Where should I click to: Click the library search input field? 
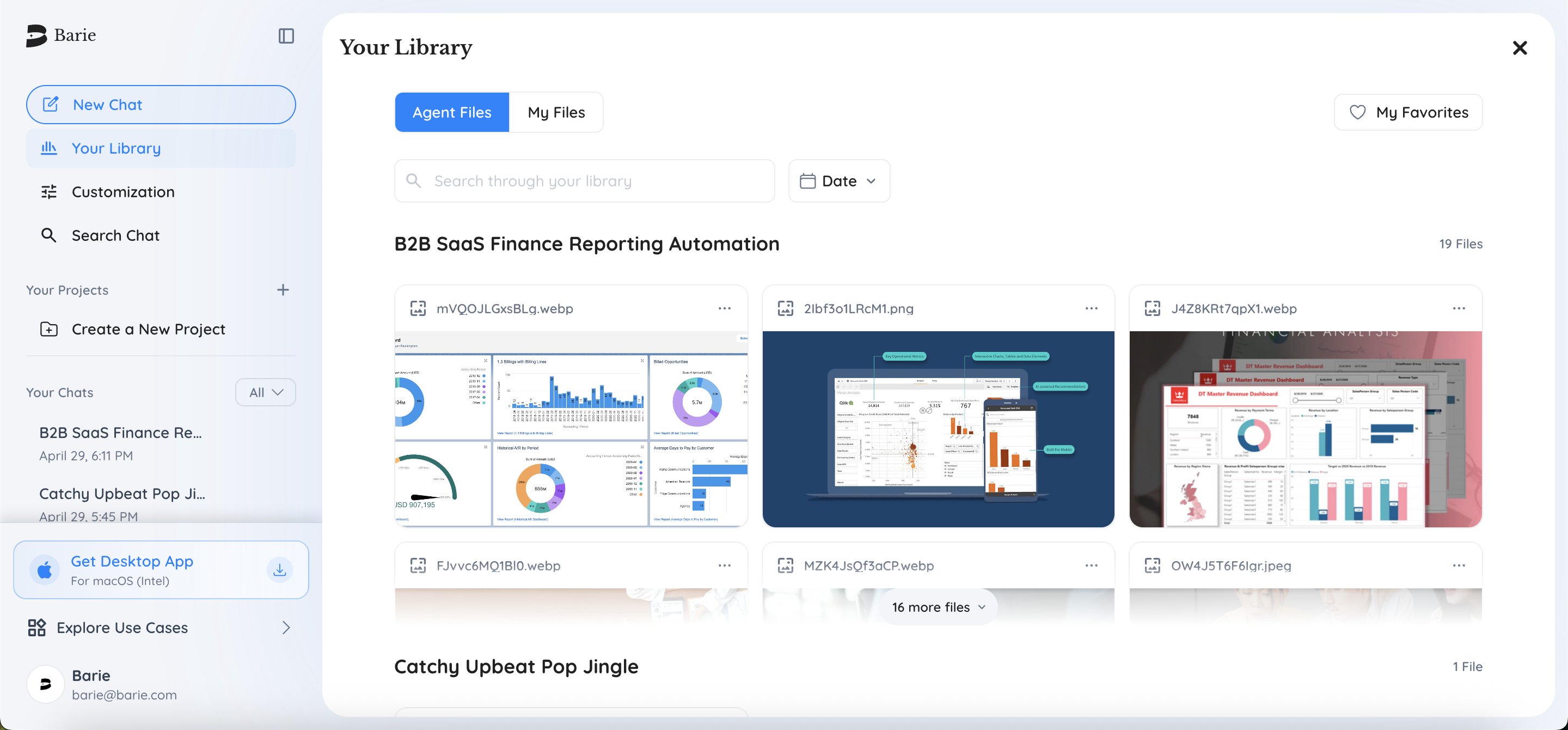tap(584, 181)
